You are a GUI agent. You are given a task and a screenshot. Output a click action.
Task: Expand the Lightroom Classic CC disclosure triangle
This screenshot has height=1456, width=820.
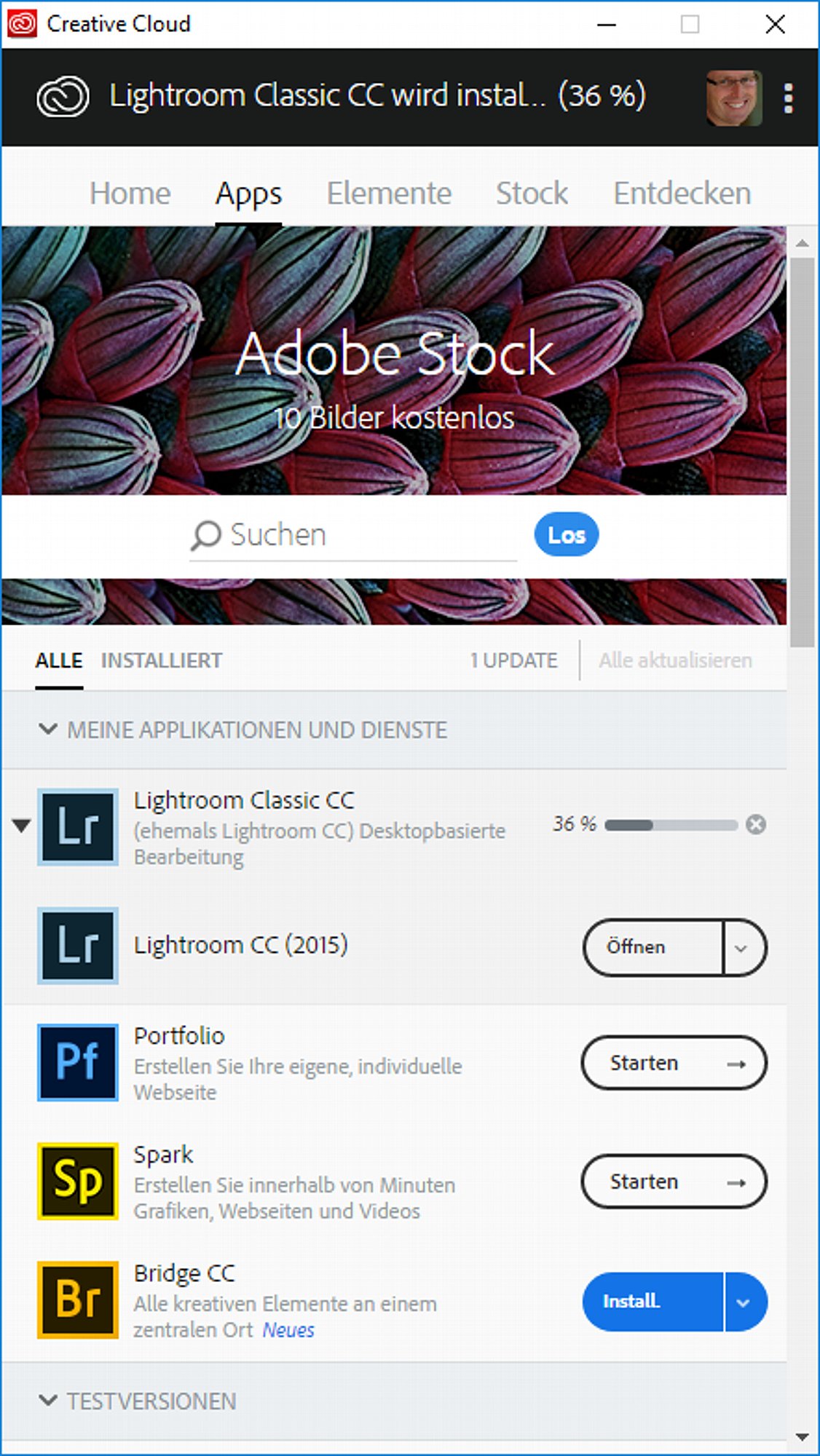coord(21,826)
